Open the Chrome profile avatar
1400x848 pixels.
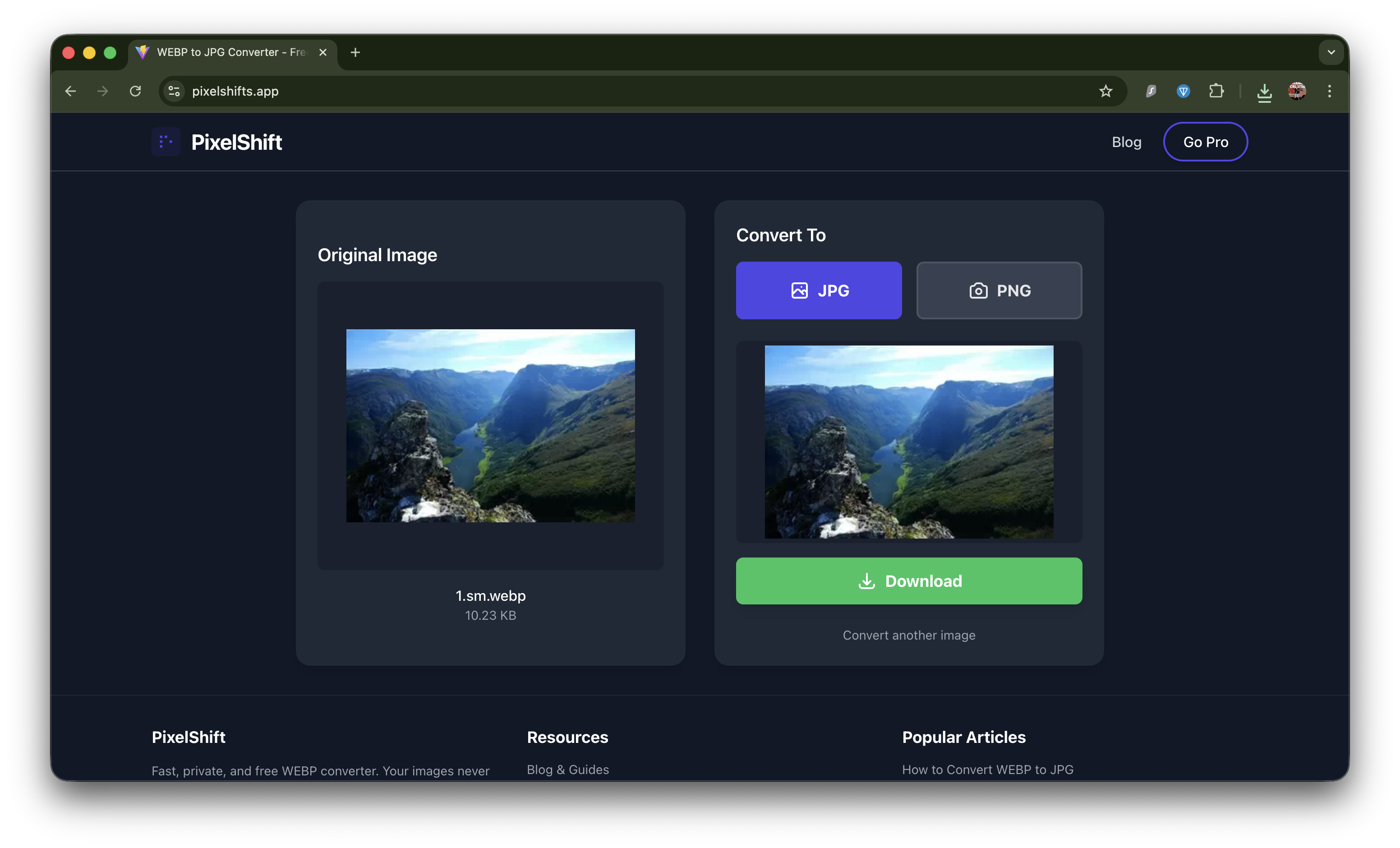(1297, 91)
